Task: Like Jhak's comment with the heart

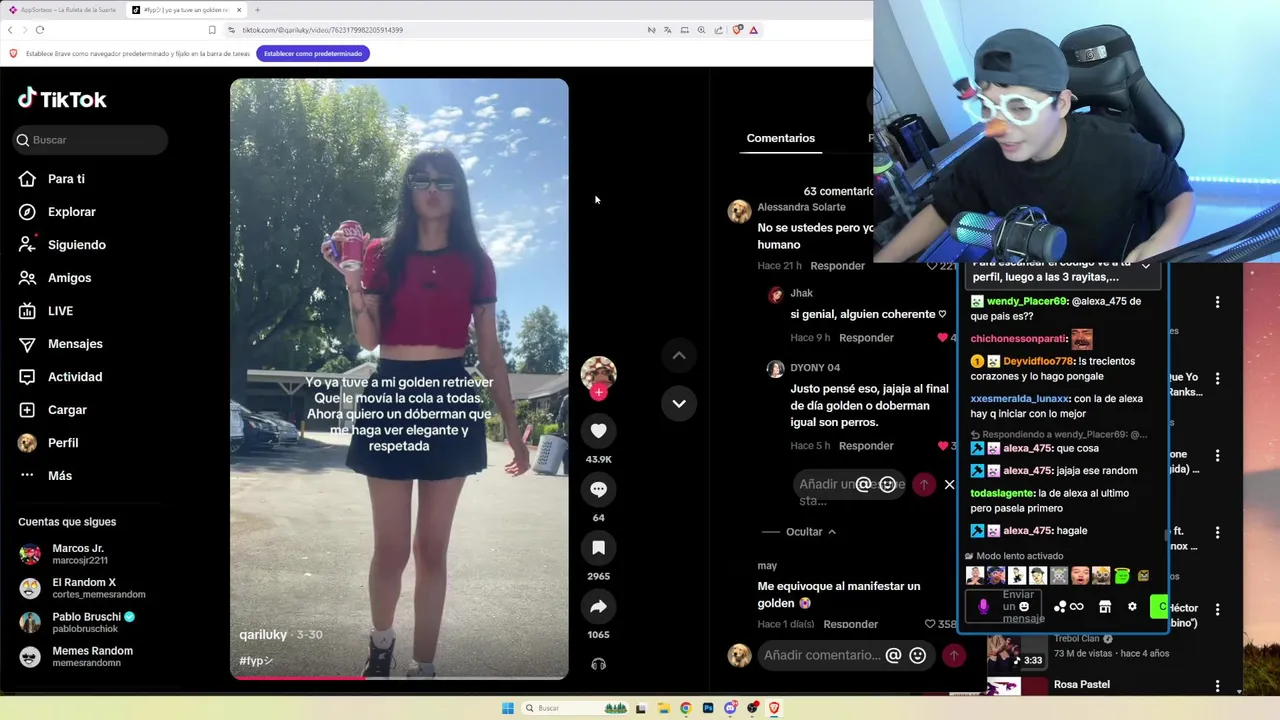Action: point(942,338)
